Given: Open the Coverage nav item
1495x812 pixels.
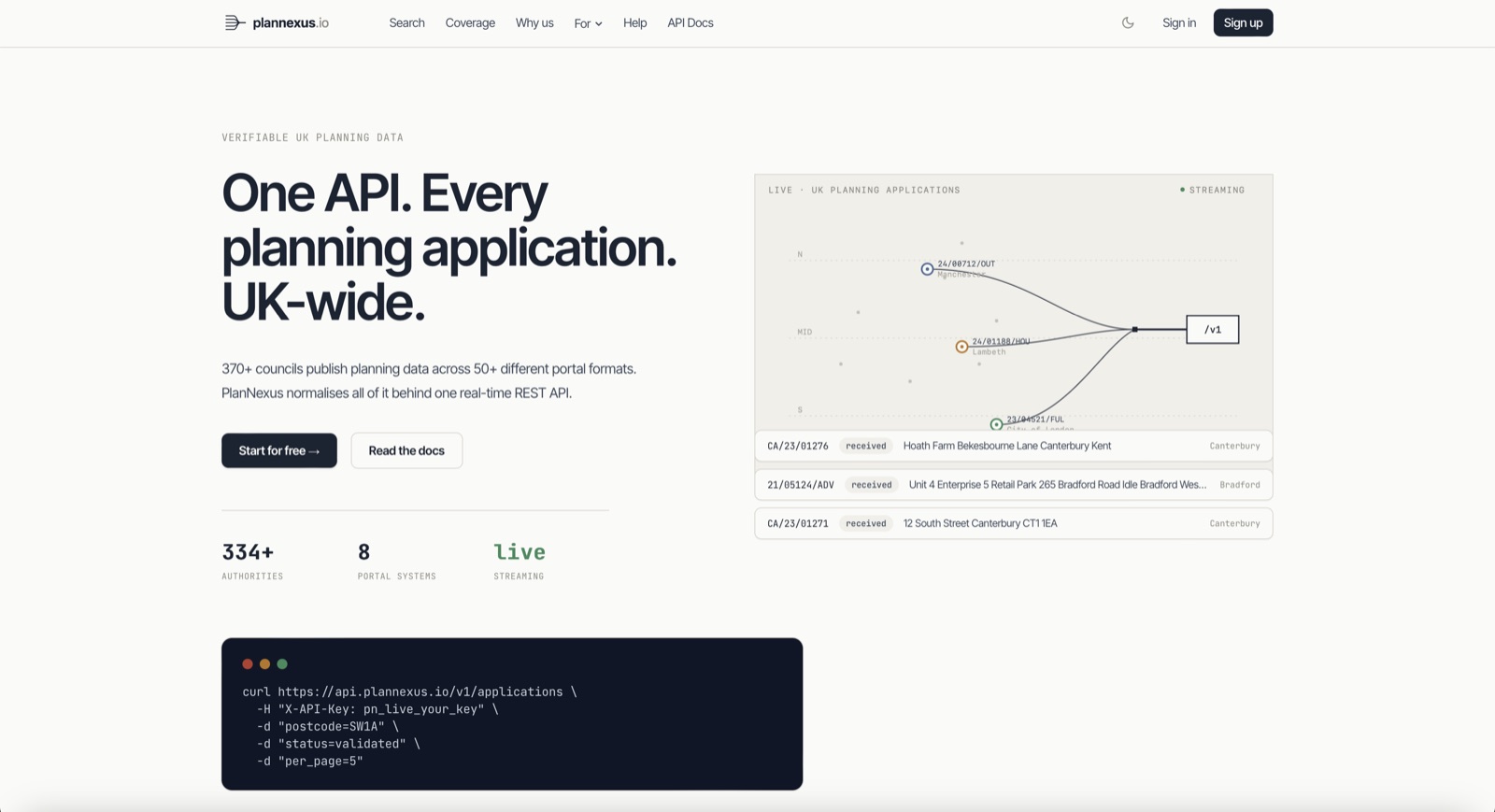Looking at the screenshot, I should point(470,22).
